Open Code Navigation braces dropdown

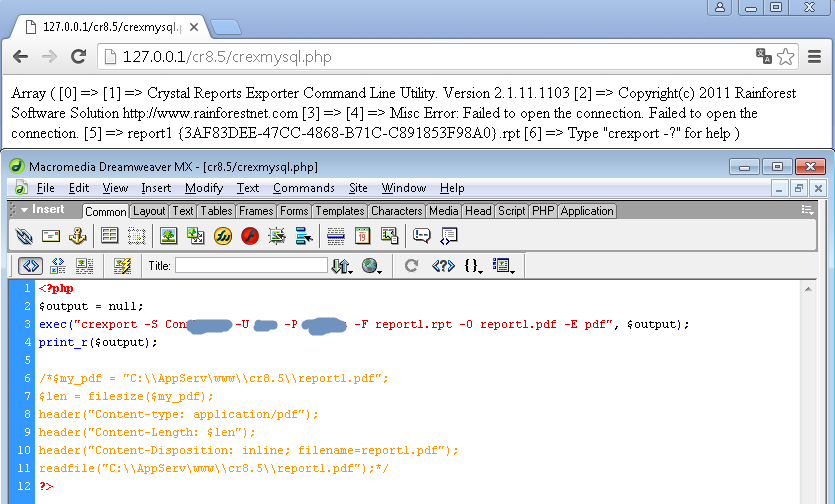pos(473,265)
